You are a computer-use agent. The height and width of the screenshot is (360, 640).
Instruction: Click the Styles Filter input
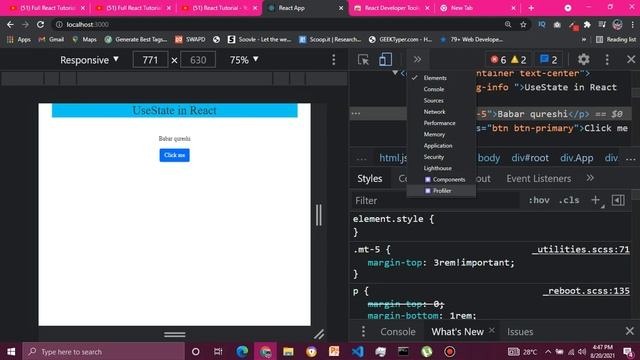tap(435, 200)
